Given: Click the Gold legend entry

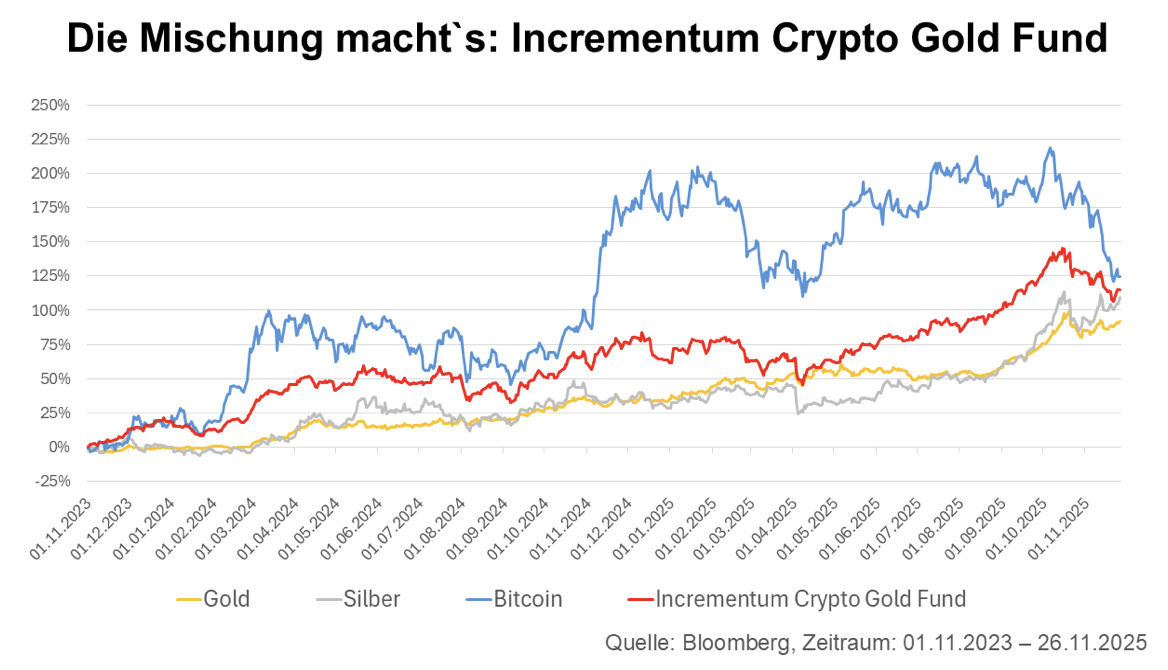Looking at the screenshot, I should click(x=226, y=599).
